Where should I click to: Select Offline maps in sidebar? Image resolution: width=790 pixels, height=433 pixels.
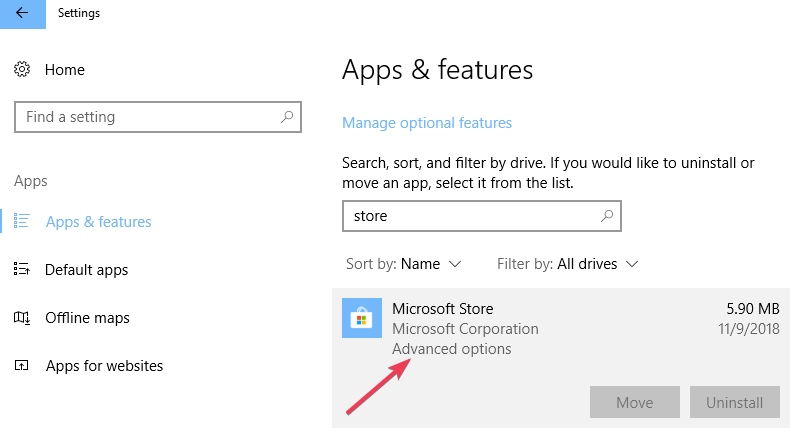tap(87, 318)
